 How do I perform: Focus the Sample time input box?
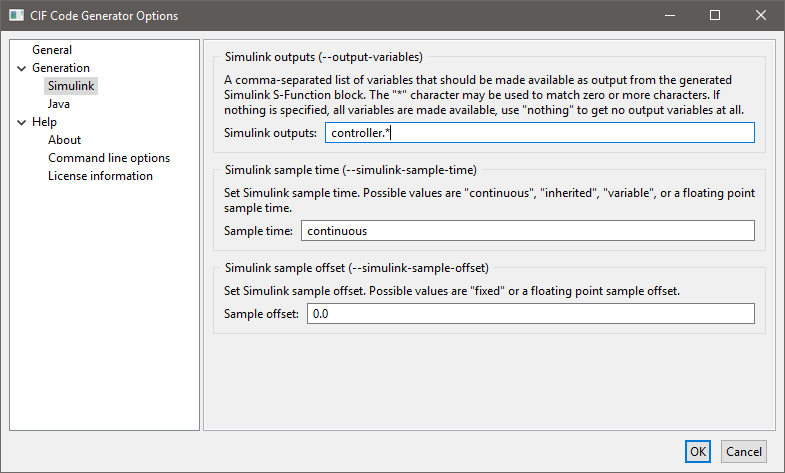(527, 231)
